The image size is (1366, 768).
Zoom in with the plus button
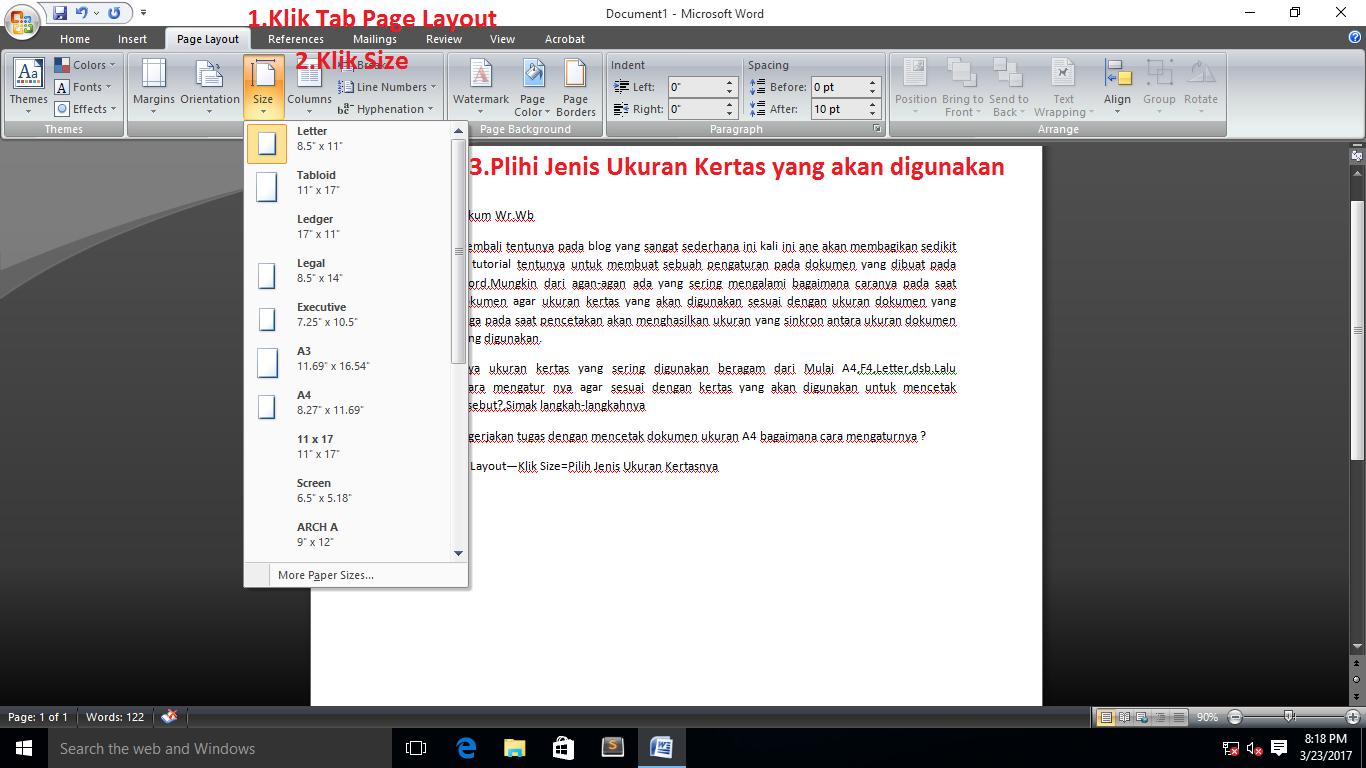pyautogui.click(x=1353, y=717)
